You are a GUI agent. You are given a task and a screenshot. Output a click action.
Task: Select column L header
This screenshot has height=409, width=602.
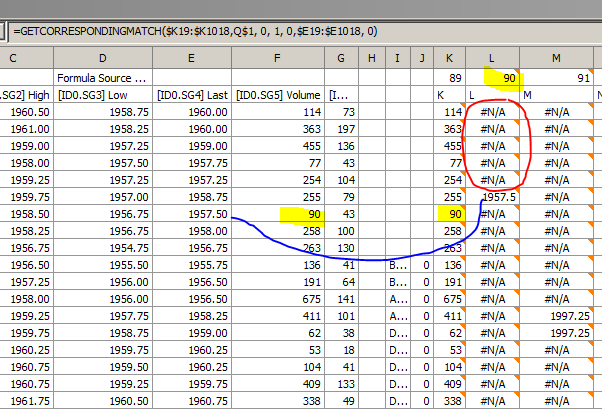491,58
